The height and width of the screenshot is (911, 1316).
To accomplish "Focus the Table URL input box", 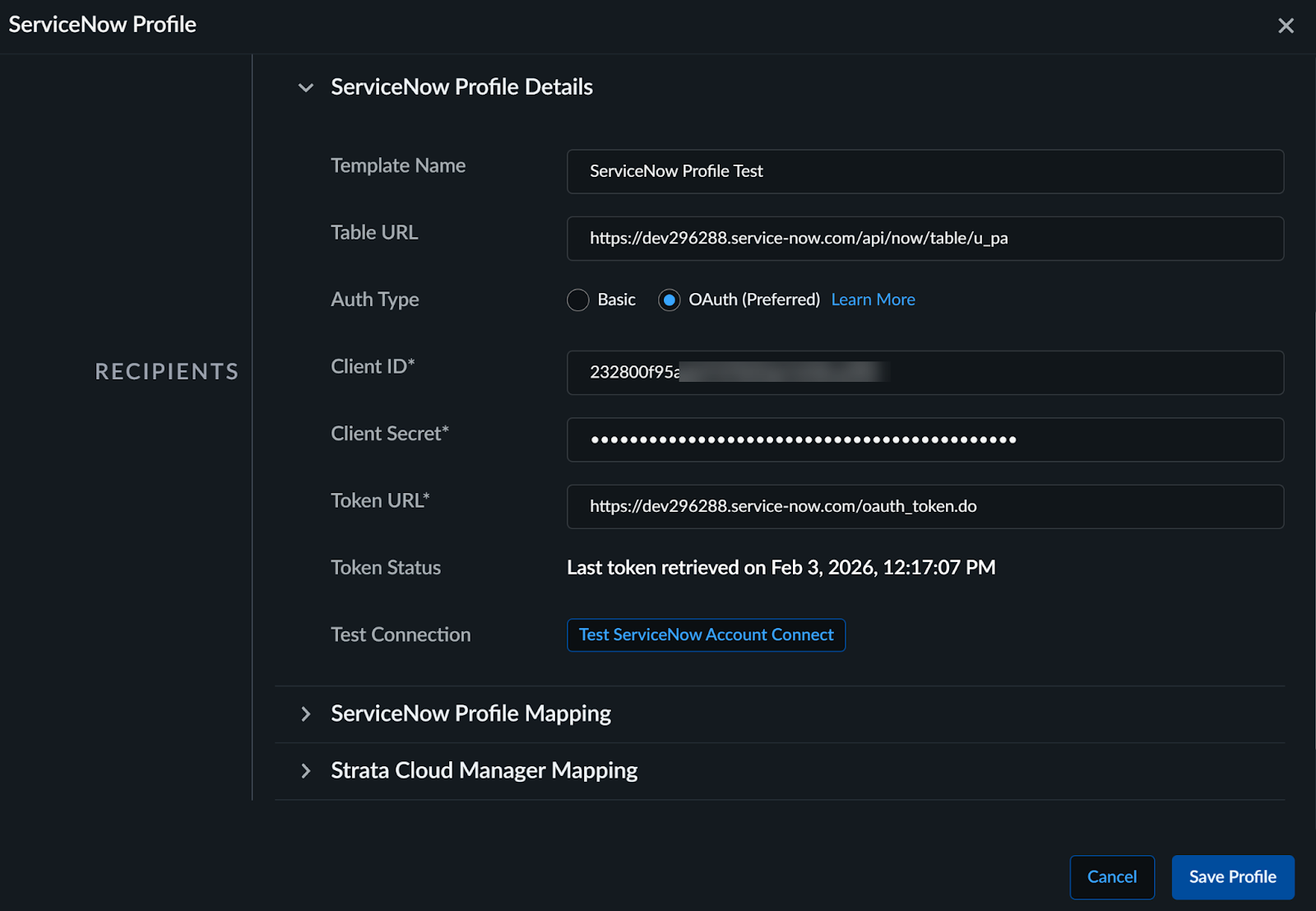I will 924,239.
